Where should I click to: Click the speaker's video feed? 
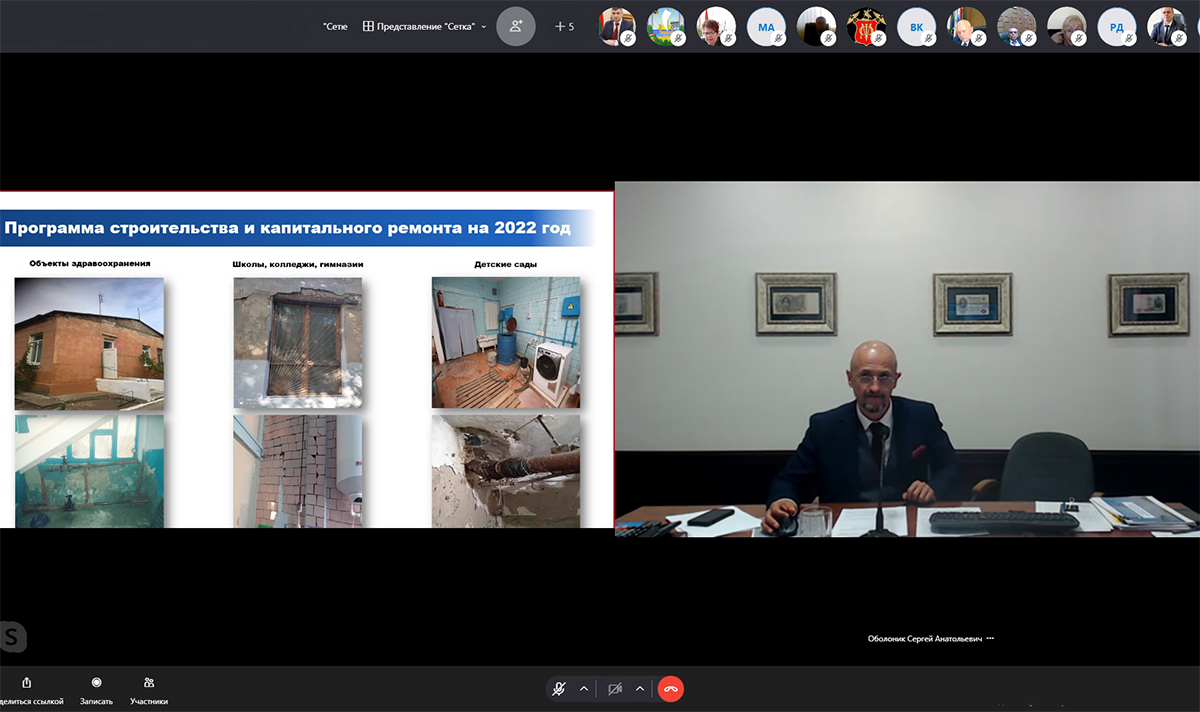point(906,359)
